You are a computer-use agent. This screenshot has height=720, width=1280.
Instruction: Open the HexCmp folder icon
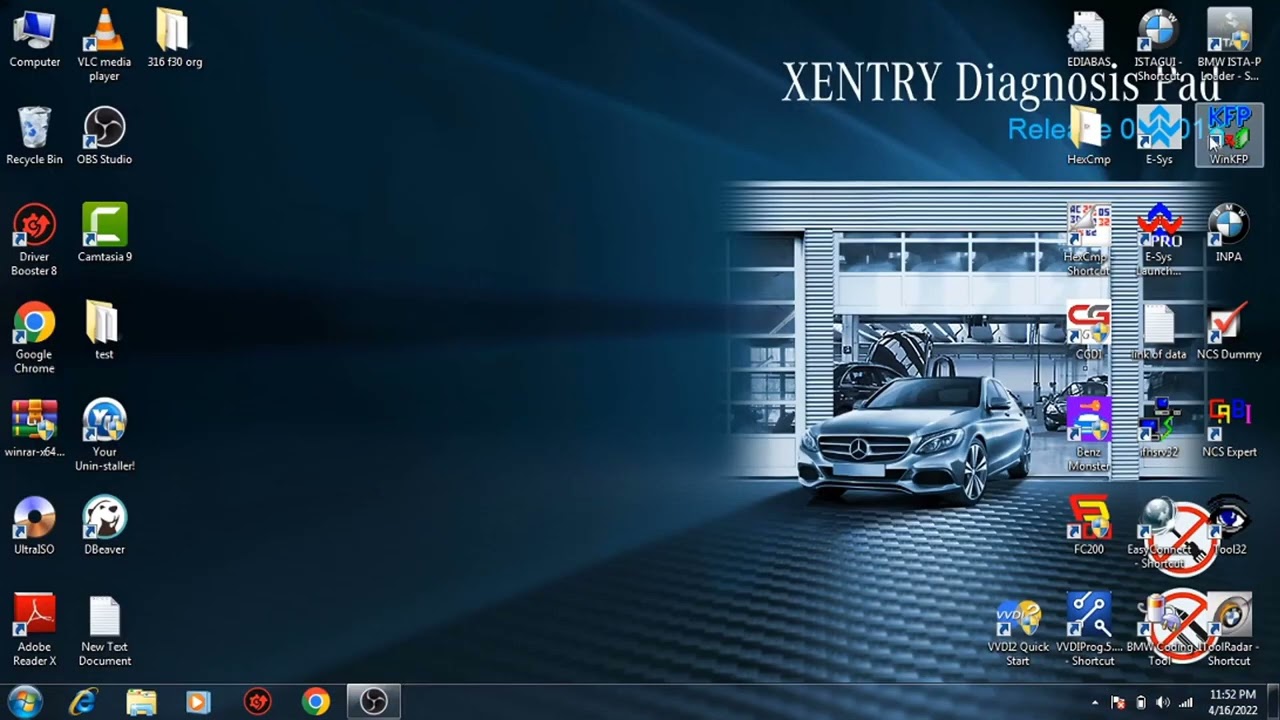(x=1088, y=137)
